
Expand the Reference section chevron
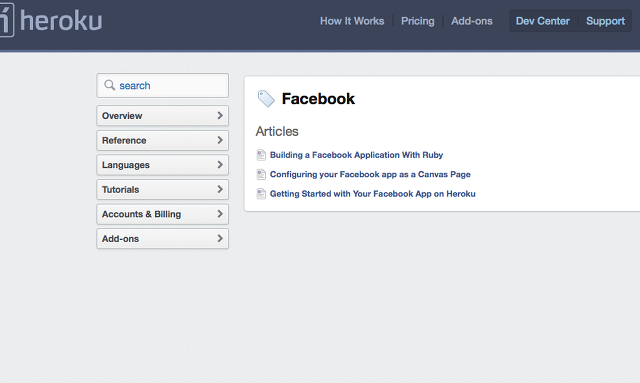220,140
